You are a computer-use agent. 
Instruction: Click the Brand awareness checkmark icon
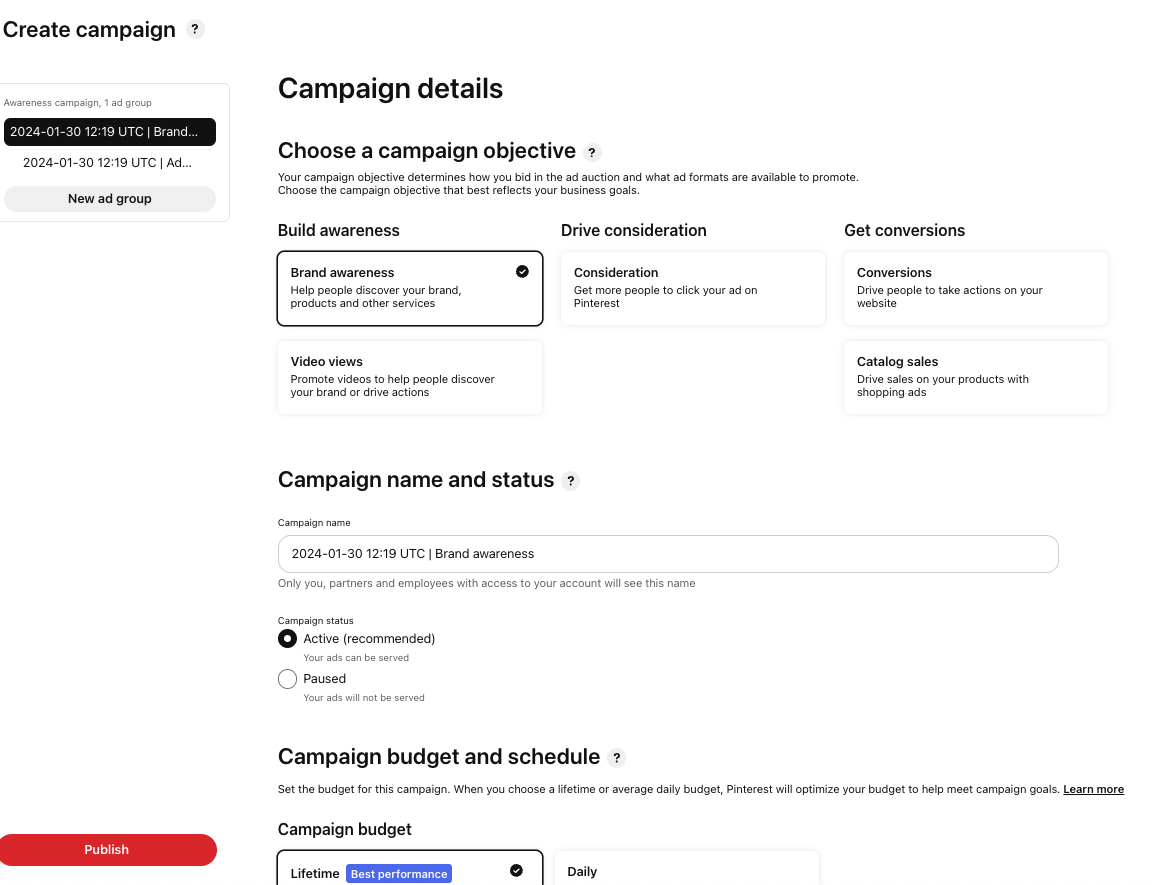point(522,271)
